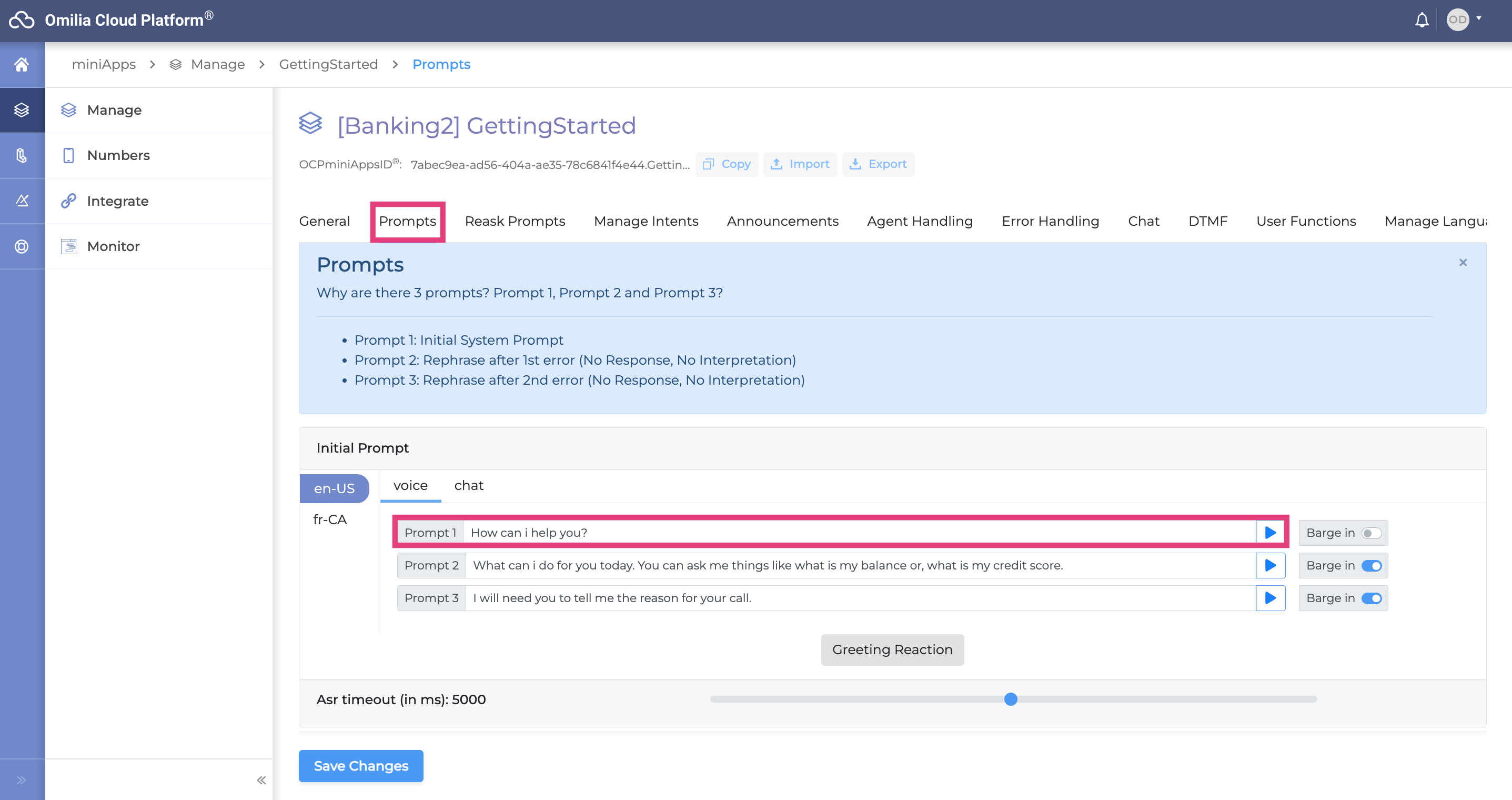
Task: Switch to the General tab
Action: click(x=325, y=221)
